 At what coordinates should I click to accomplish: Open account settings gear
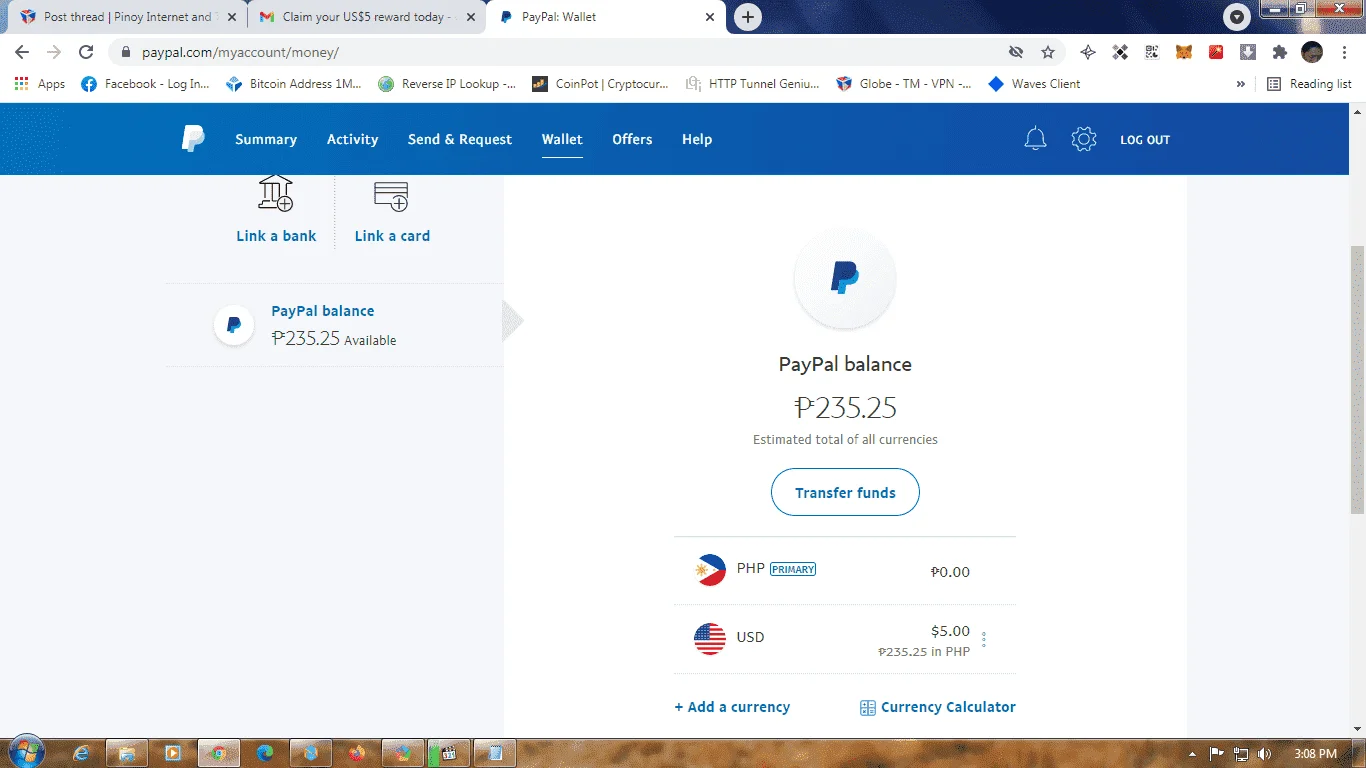click(x=1084, y=139)
